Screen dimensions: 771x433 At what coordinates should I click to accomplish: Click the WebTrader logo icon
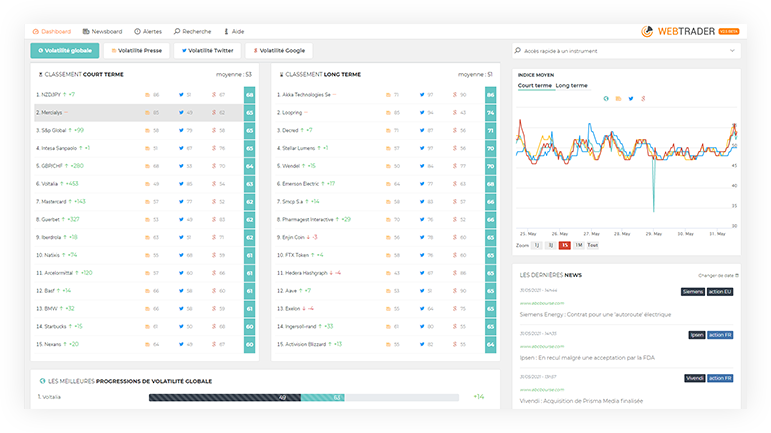(x=647, y=31)
